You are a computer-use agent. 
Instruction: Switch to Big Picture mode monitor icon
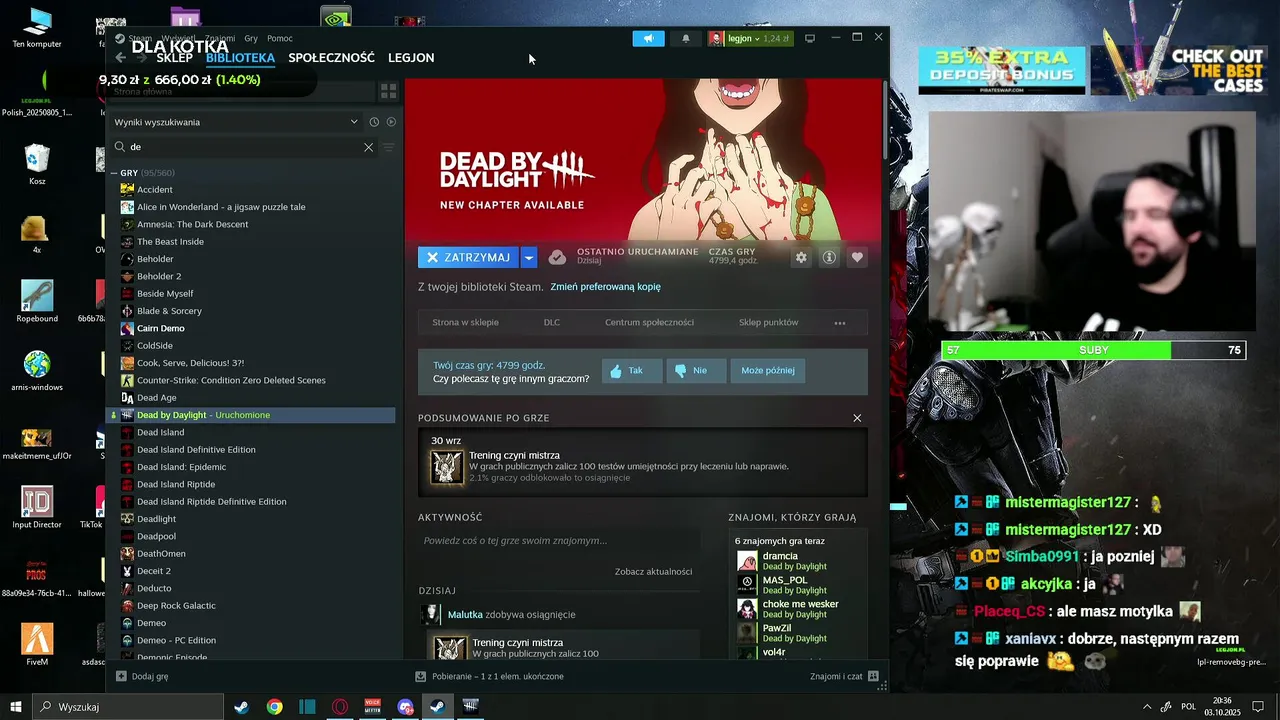pos(810,38)
